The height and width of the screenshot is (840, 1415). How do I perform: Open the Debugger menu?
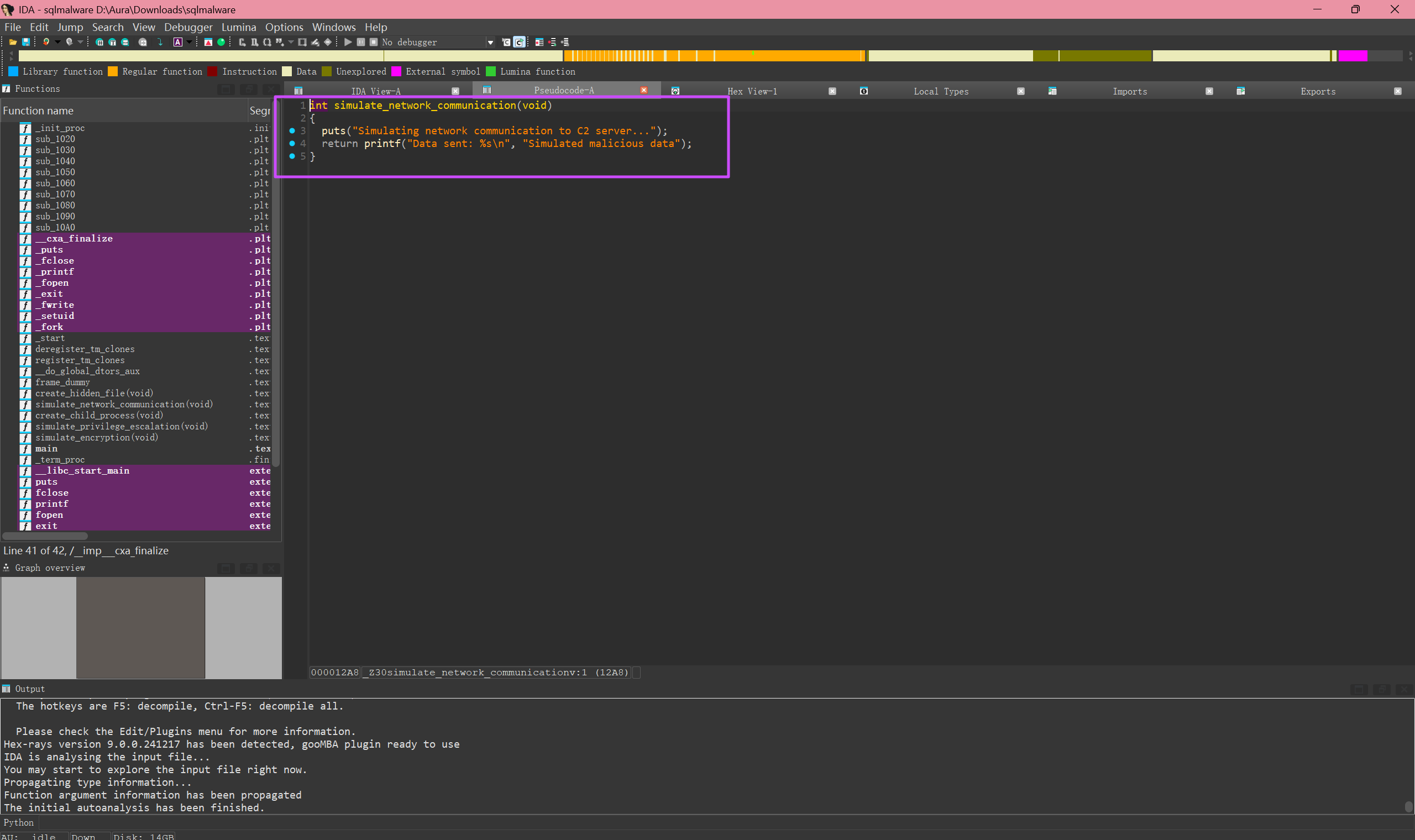click(x=188, y=27)
